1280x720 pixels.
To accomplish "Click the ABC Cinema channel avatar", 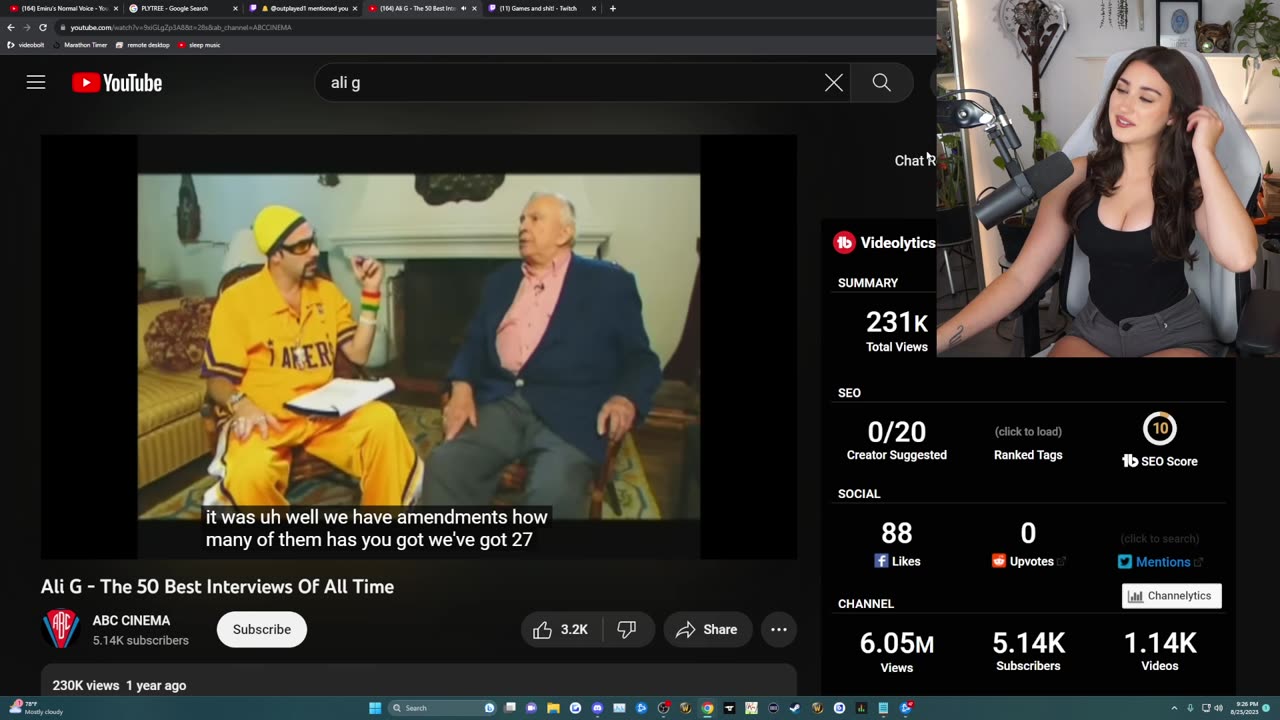I will click(60, 629).
